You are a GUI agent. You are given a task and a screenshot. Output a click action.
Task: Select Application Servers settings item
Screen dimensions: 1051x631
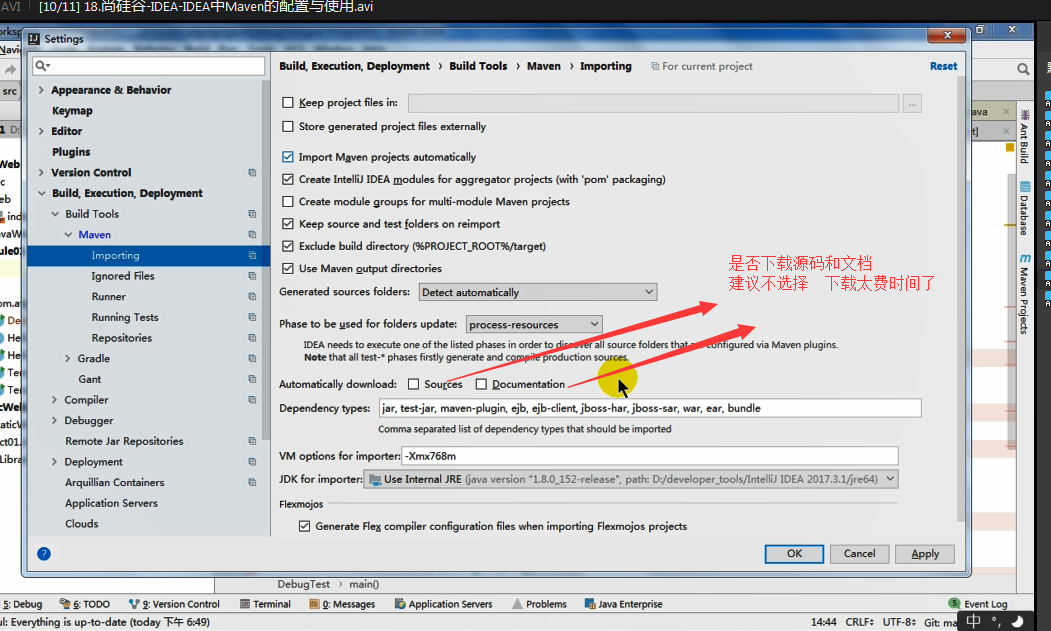[x=111, y=503]
